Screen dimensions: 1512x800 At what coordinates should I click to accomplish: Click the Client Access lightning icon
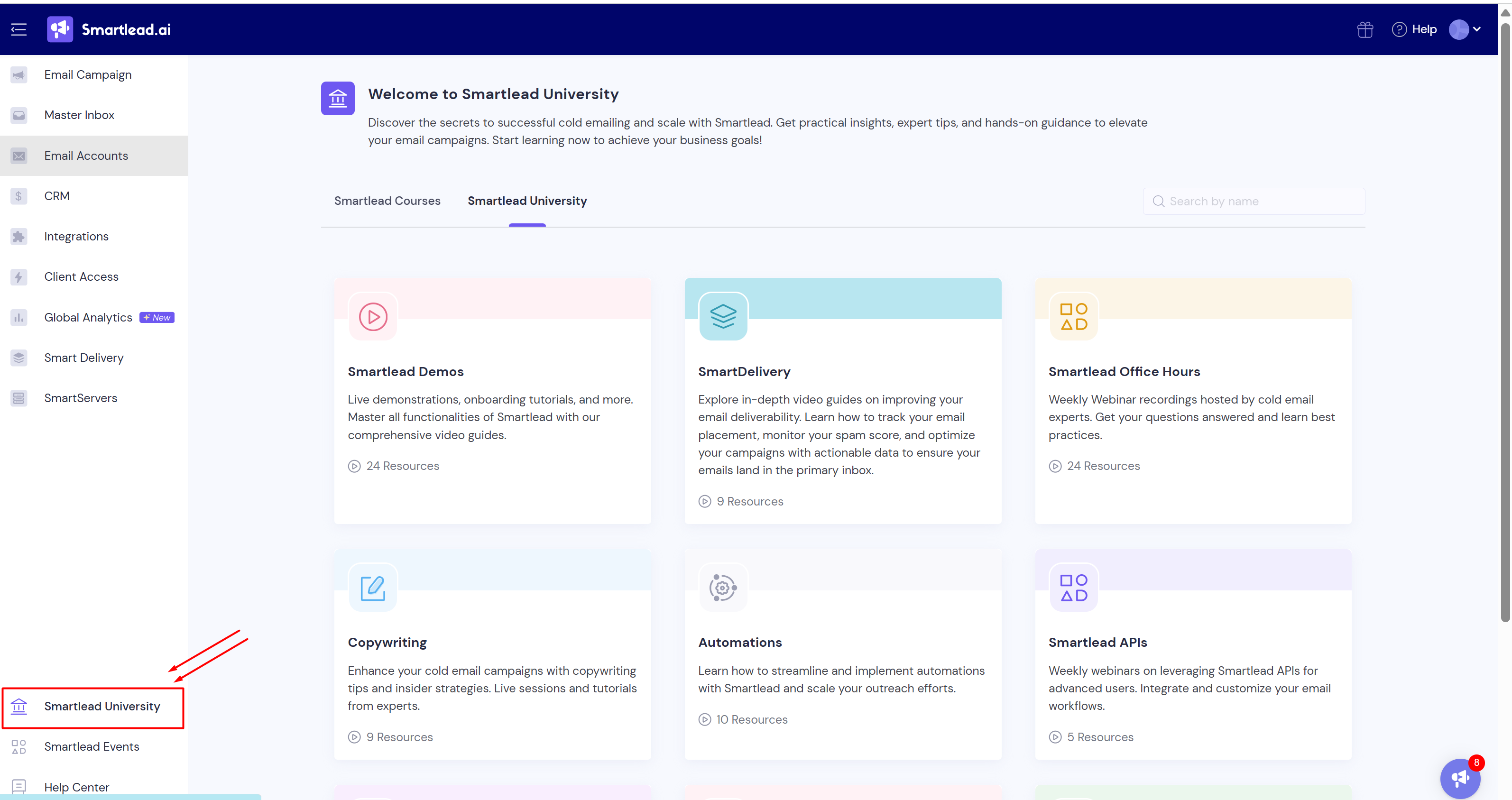click(19, 277)
